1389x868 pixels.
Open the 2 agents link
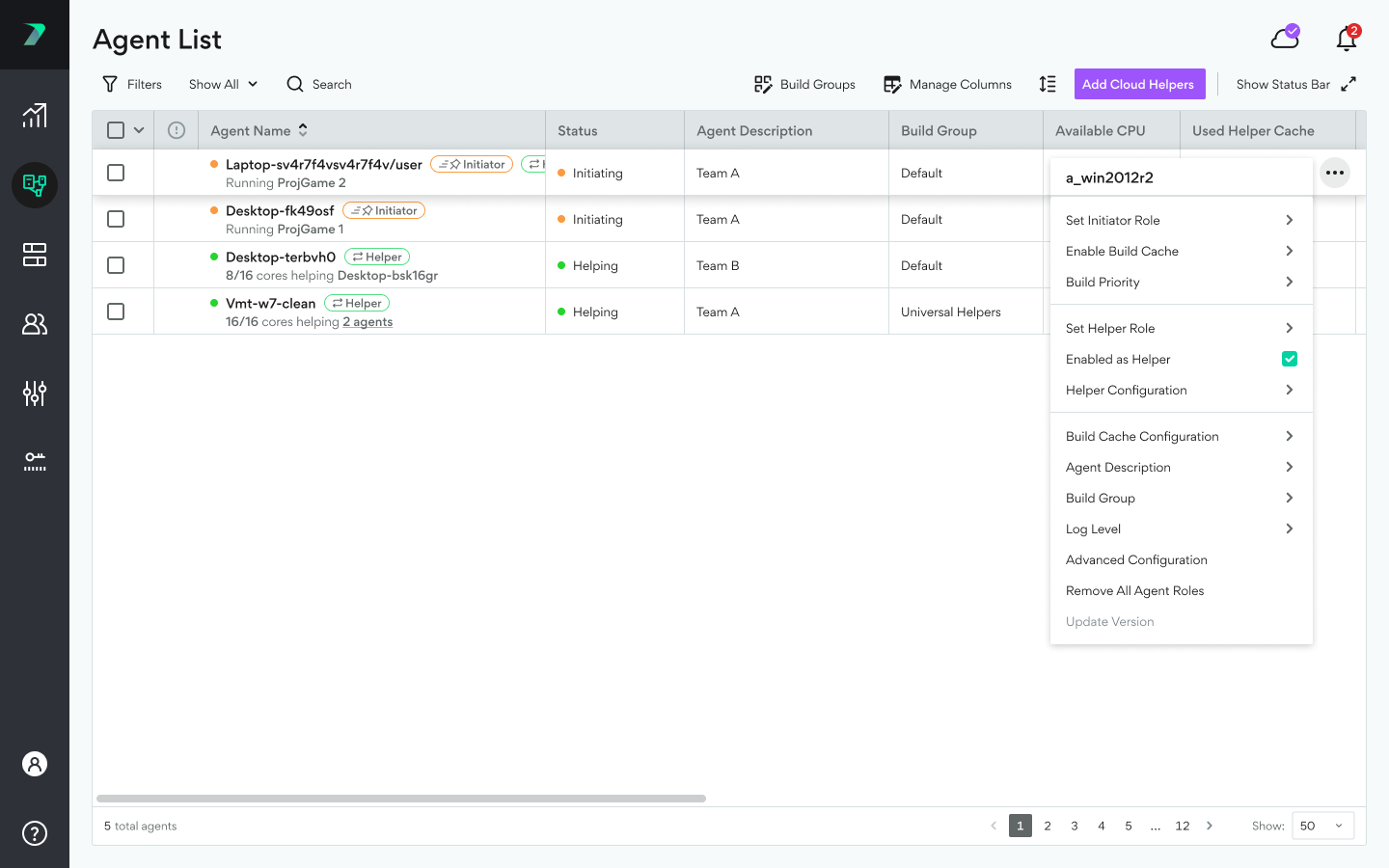368,322
